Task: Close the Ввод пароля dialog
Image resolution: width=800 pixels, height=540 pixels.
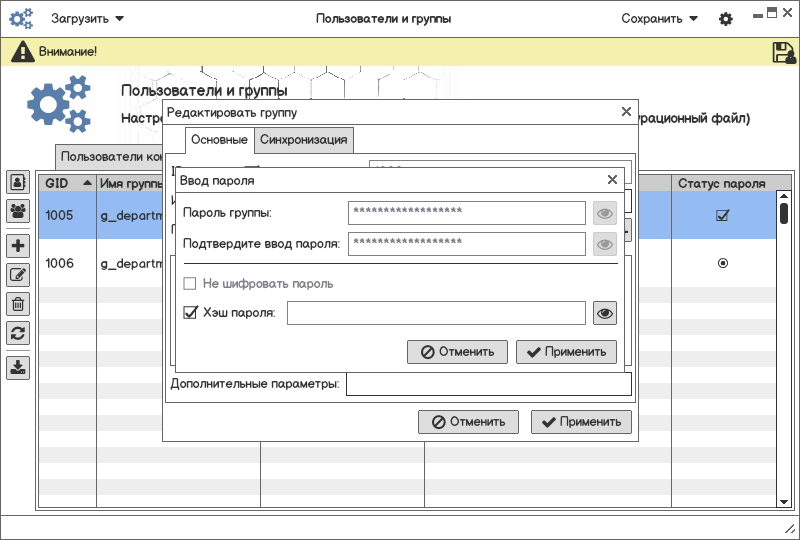Action: coord(612,180)
